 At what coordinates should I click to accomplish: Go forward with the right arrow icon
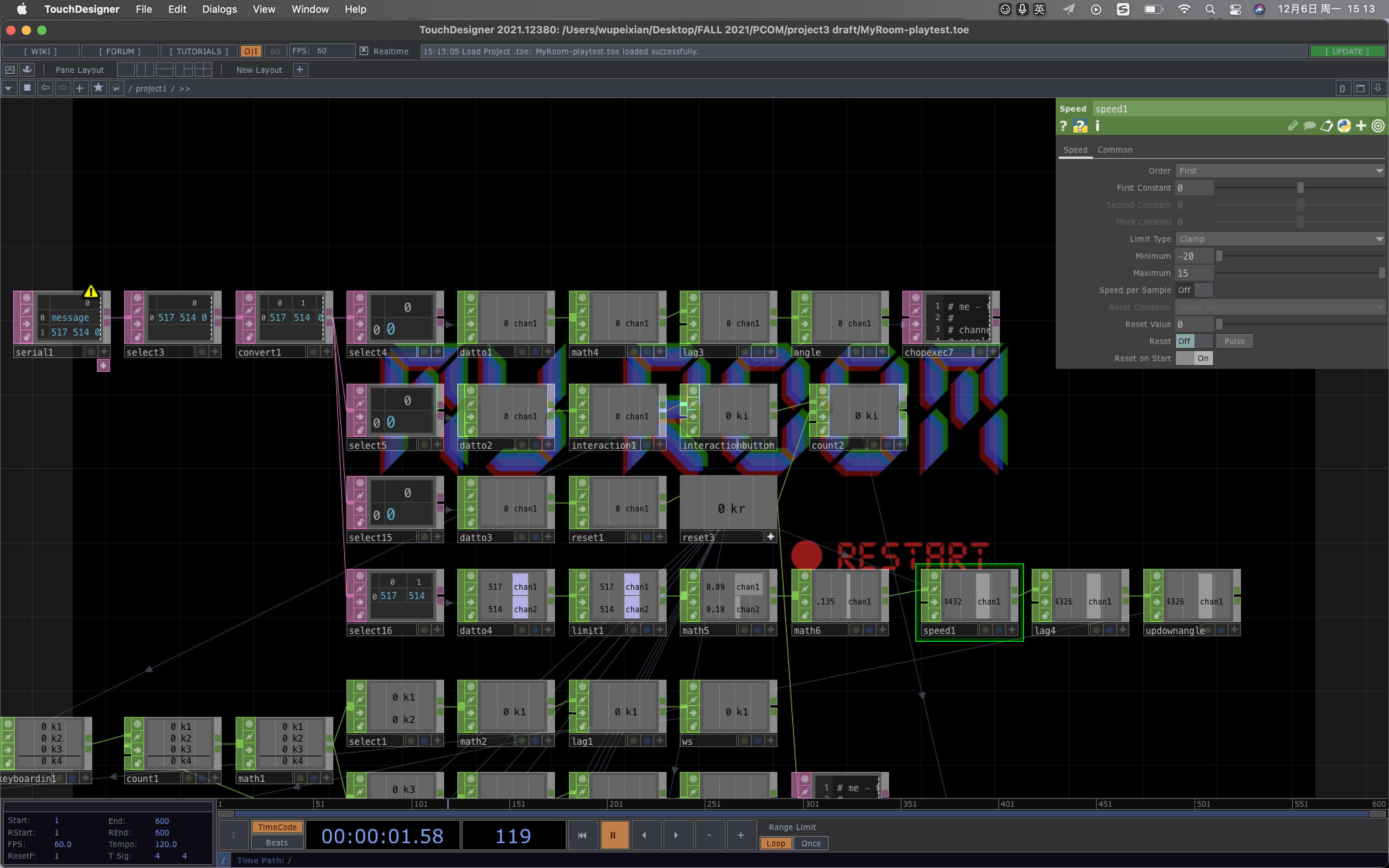pyautogui.click(x=62, y=88)
